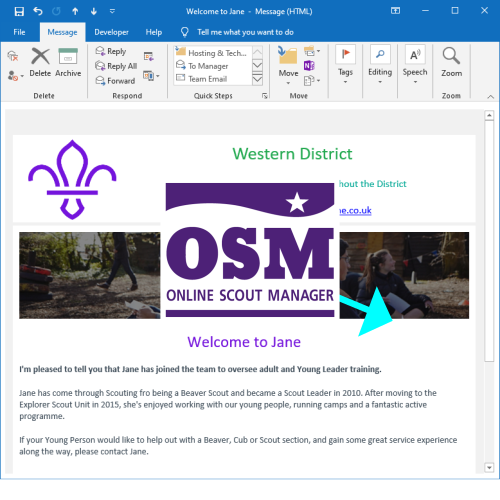Screen dimensions: 500x500
Task: Run the To Manager quick step
Action: (x=202, y=66)
